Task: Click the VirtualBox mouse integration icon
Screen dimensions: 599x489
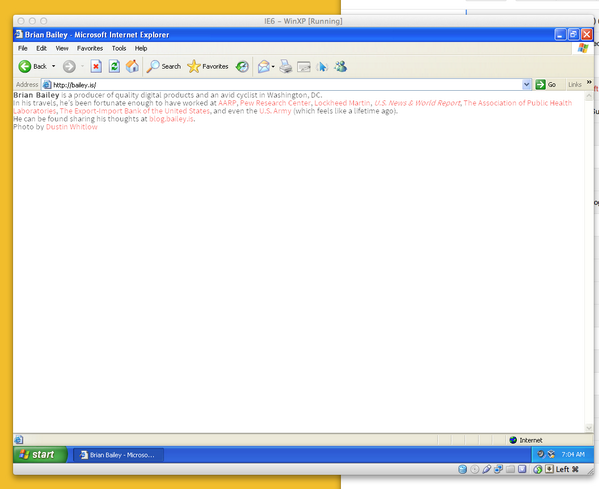Action: (537, 470)
